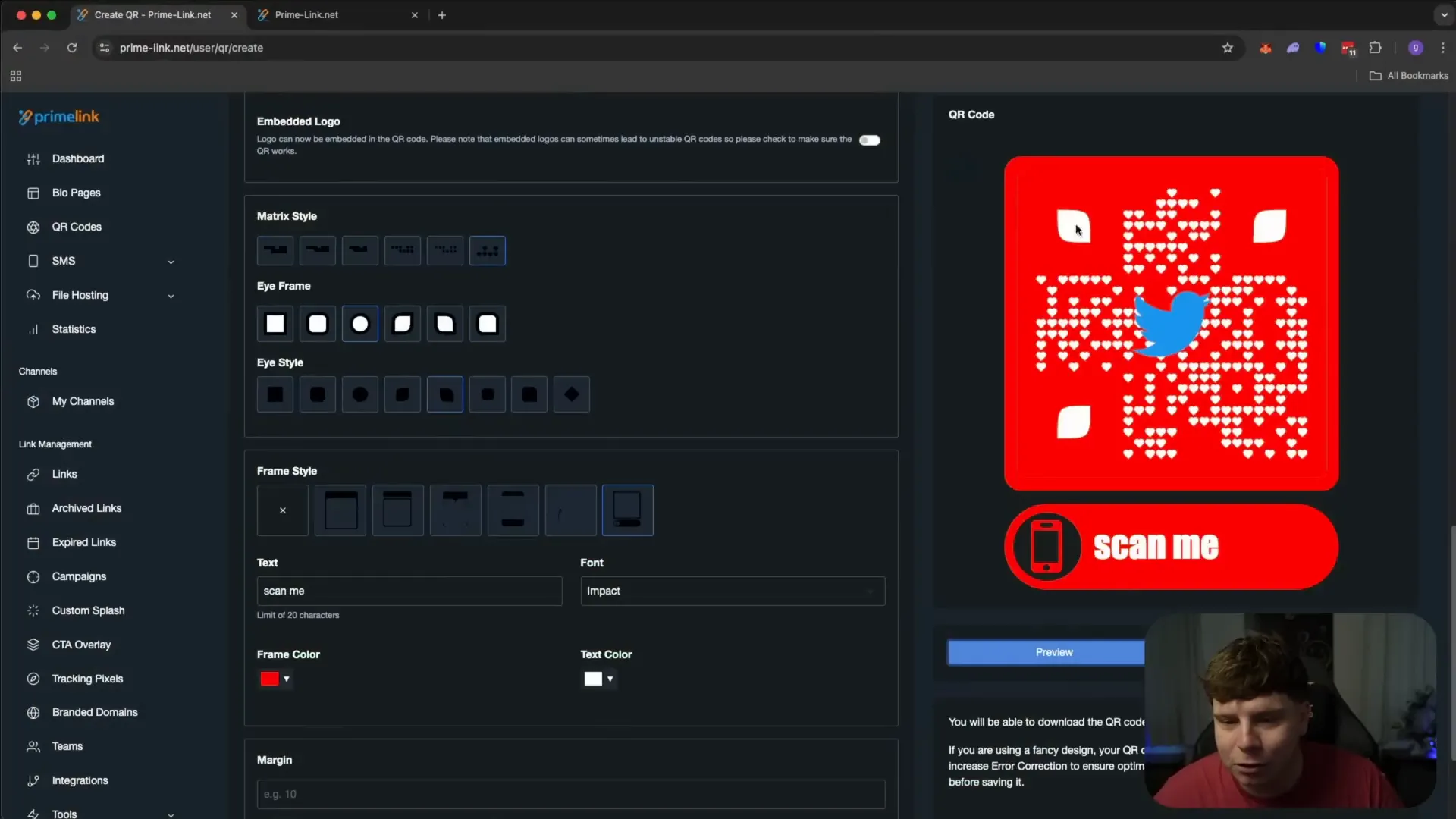Screen dimensions: 1456x819
Task: Open My Channels page
Action: coord(83,401)
